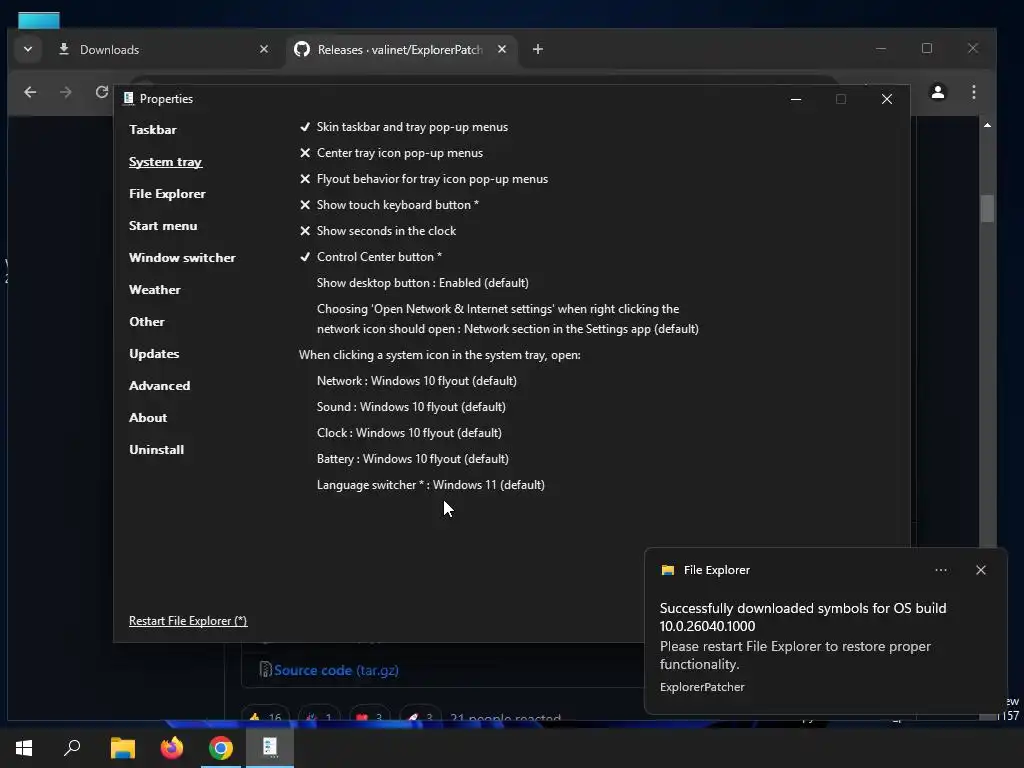Close the Releases browser tab
This screenshot has height=768, width=1024.
point(502,49)
